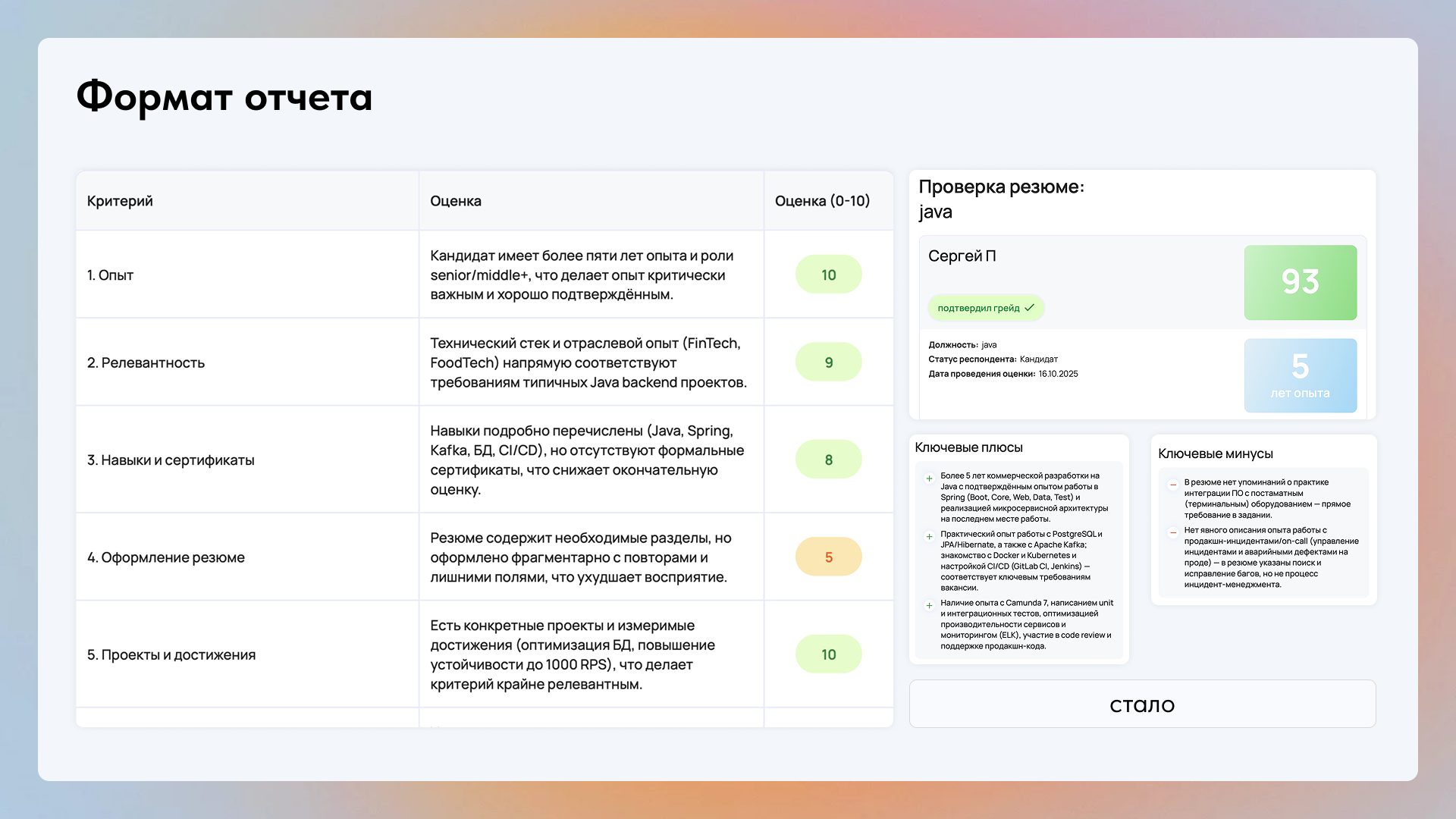Screen dimensions: 1456x819
Task: Click the evaluation date «16.10.2025»
Action: pos(1058,373)
